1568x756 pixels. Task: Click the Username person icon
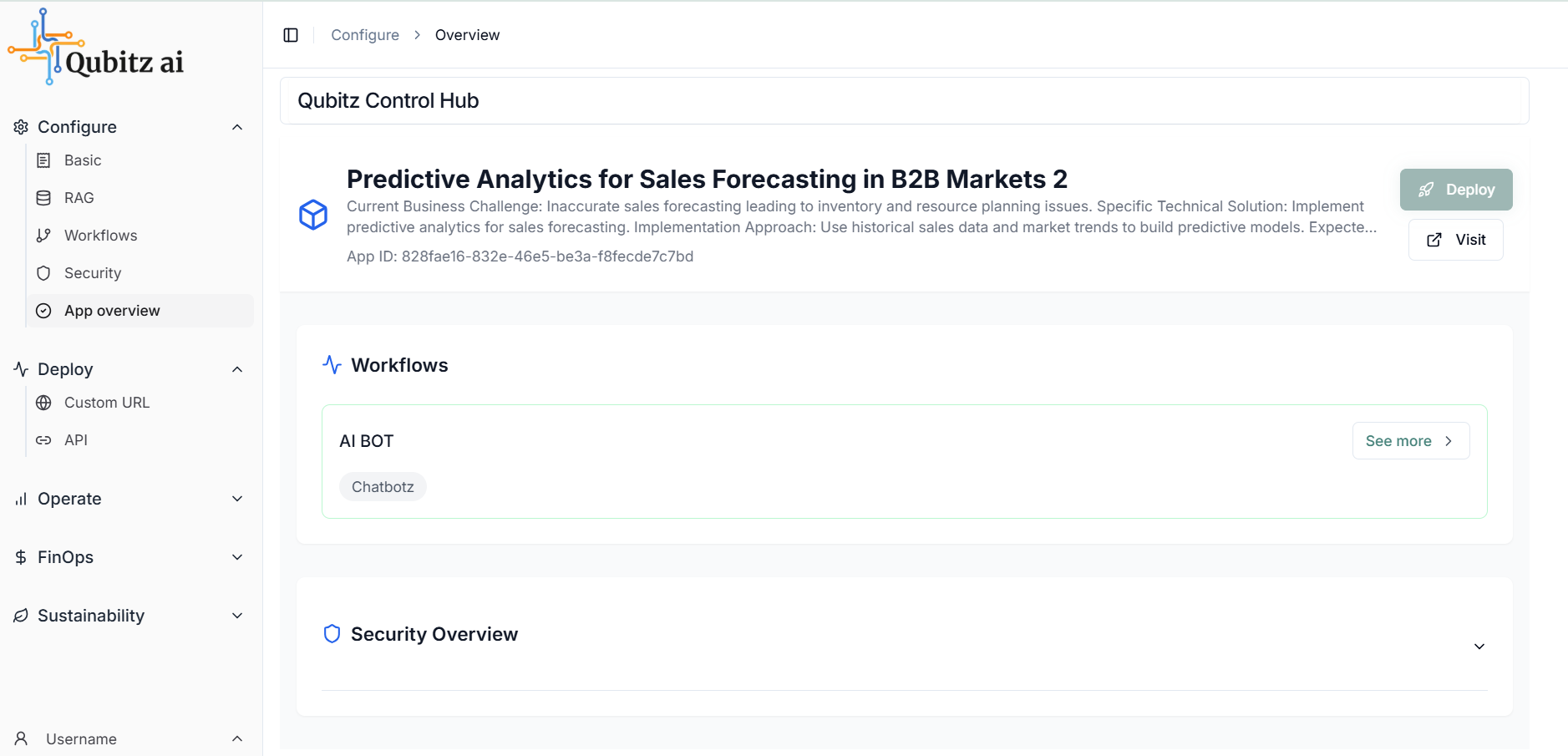pos(21,738)
